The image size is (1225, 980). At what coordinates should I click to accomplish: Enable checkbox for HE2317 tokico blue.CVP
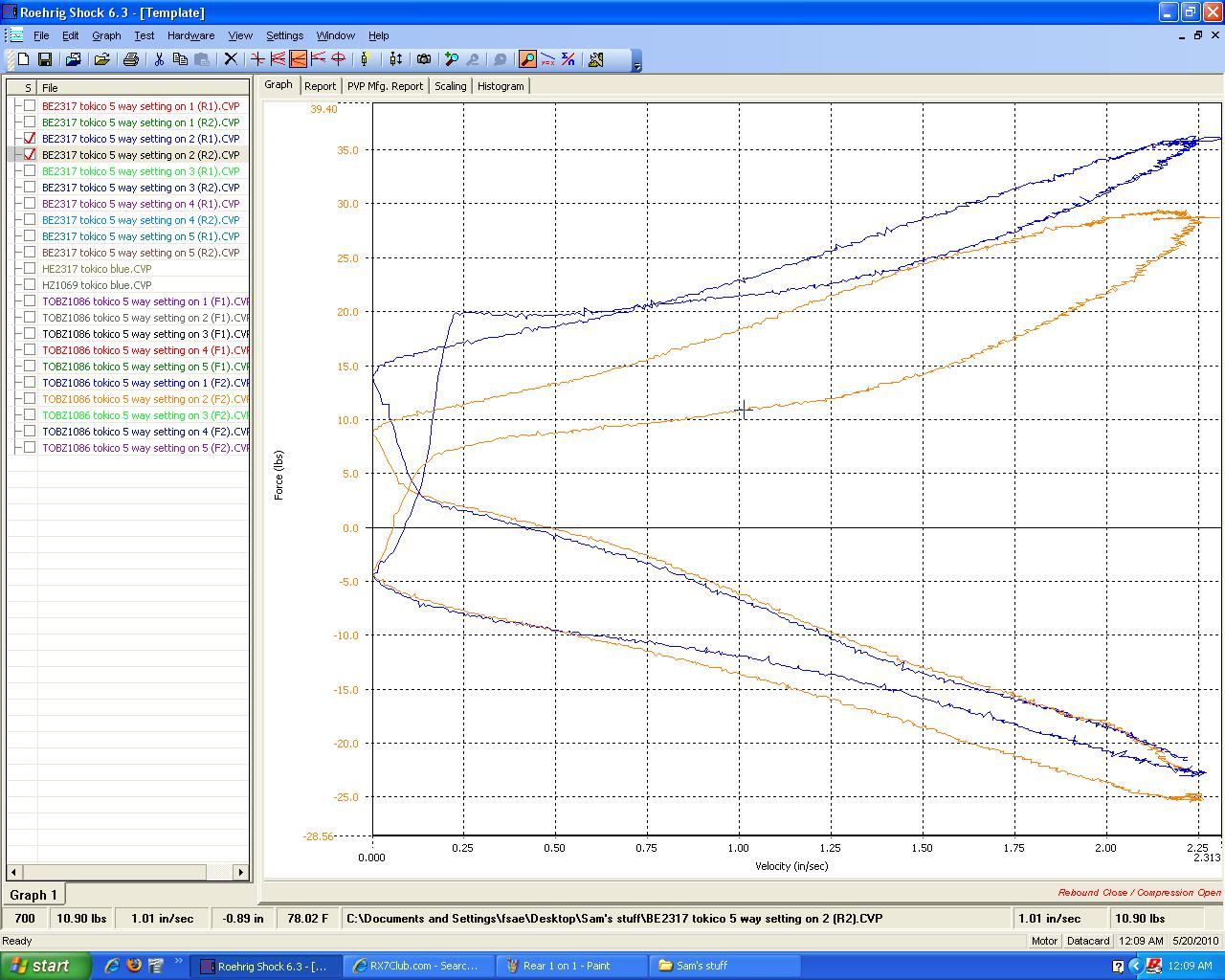pos(30,269)
